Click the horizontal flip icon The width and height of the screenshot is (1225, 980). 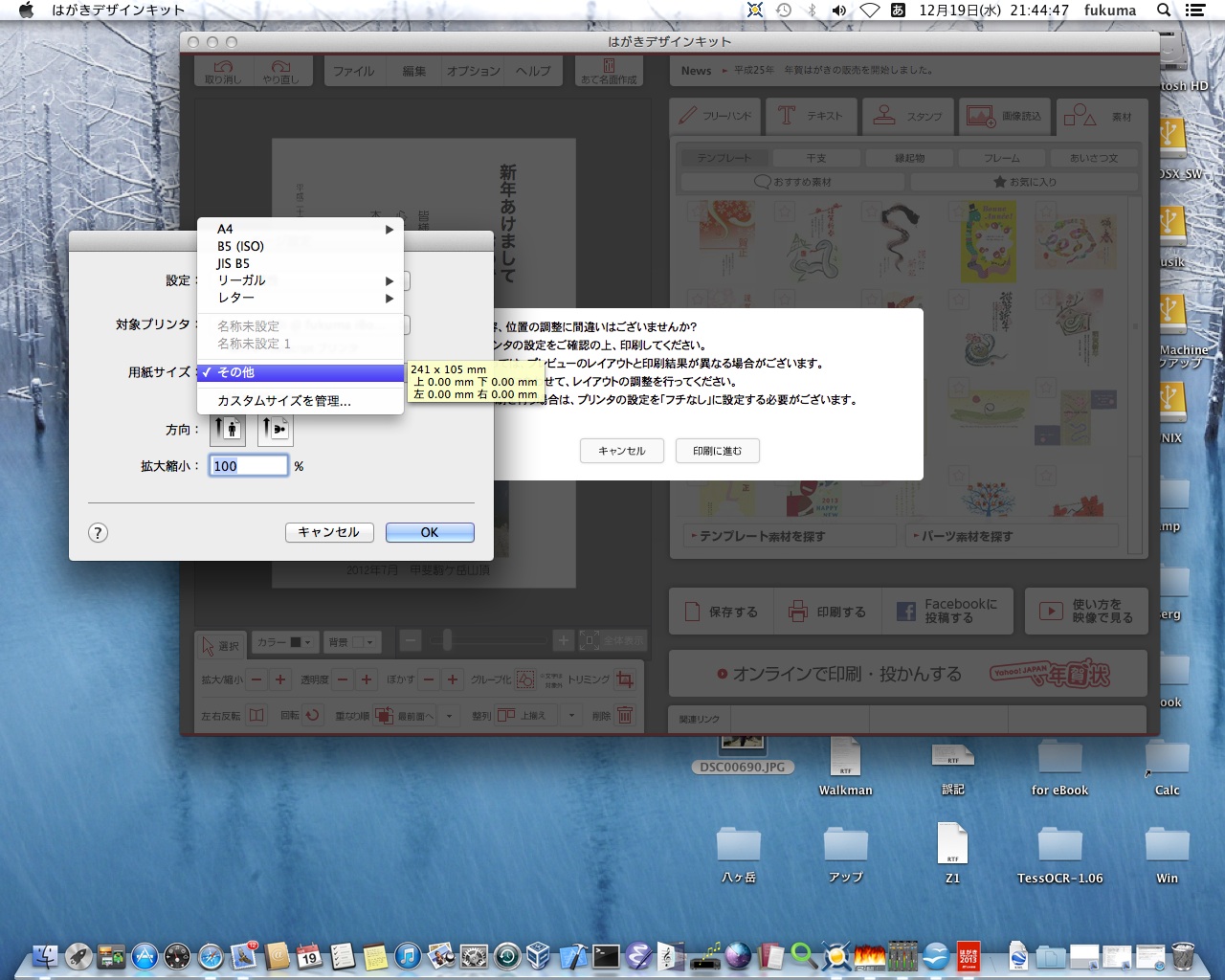point(256,715)
